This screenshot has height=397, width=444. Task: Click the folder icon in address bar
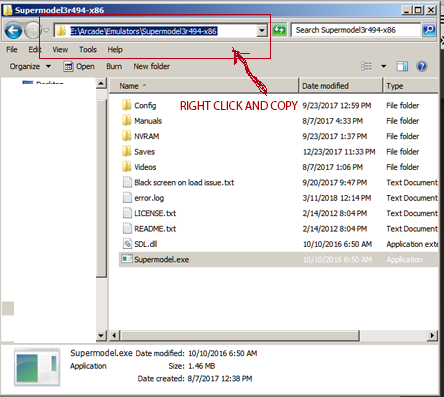pos(61,31)
